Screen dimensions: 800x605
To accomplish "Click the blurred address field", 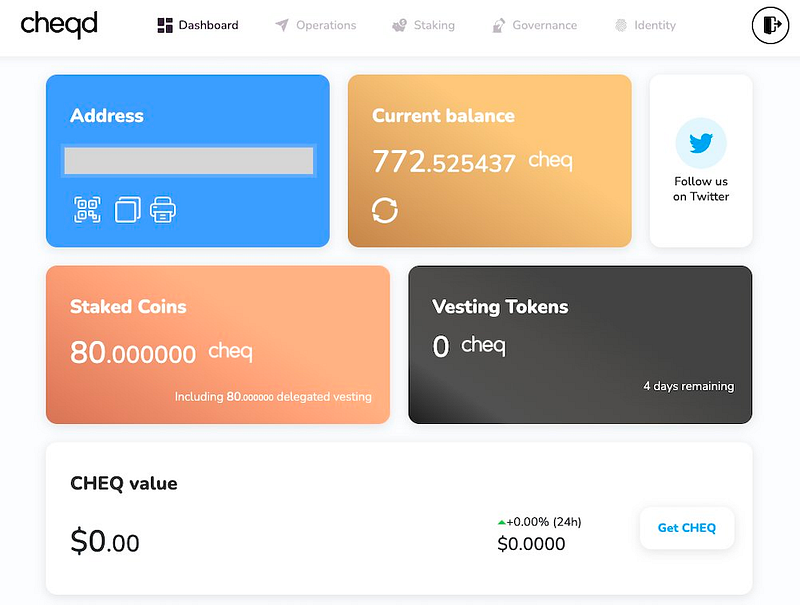I will (x=188, y=161).
